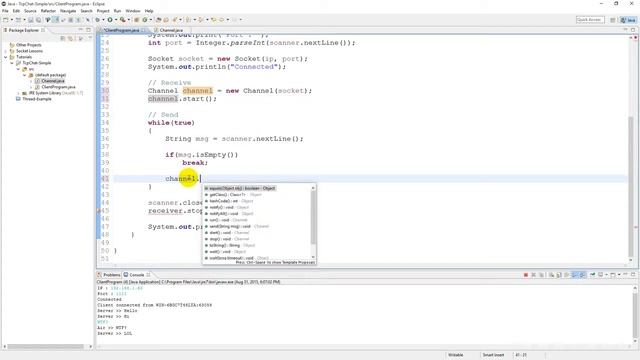Click Remove All Terminated Launches icon

[x=542, y=275]
